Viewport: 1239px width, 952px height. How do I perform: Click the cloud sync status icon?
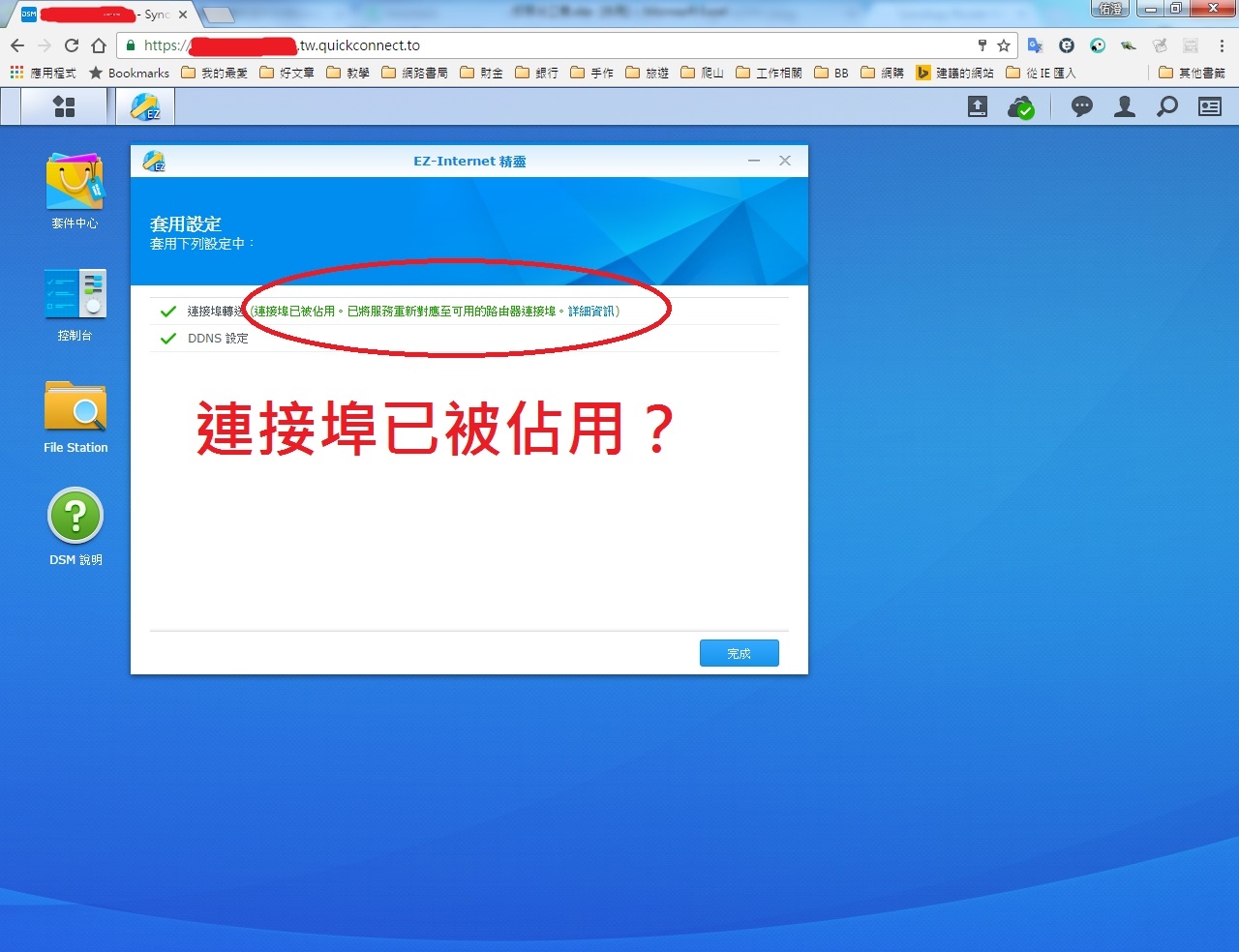click(x=1020, y=107)
